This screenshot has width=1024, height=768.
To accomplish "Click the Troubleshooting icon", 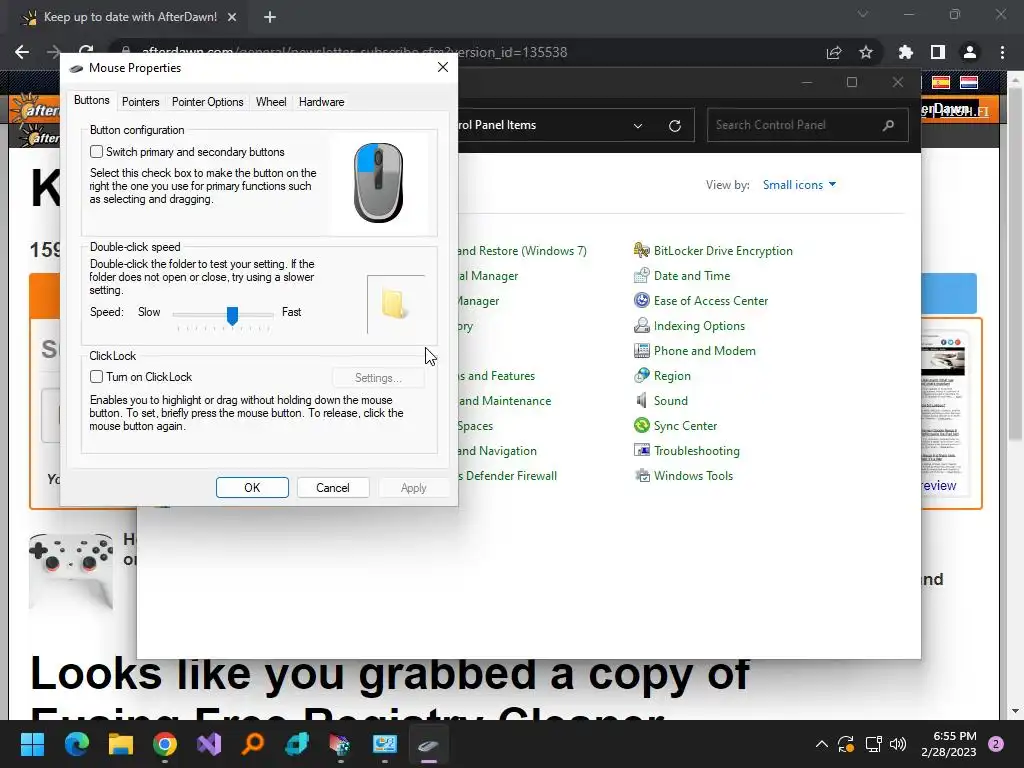I will point(642,451).
